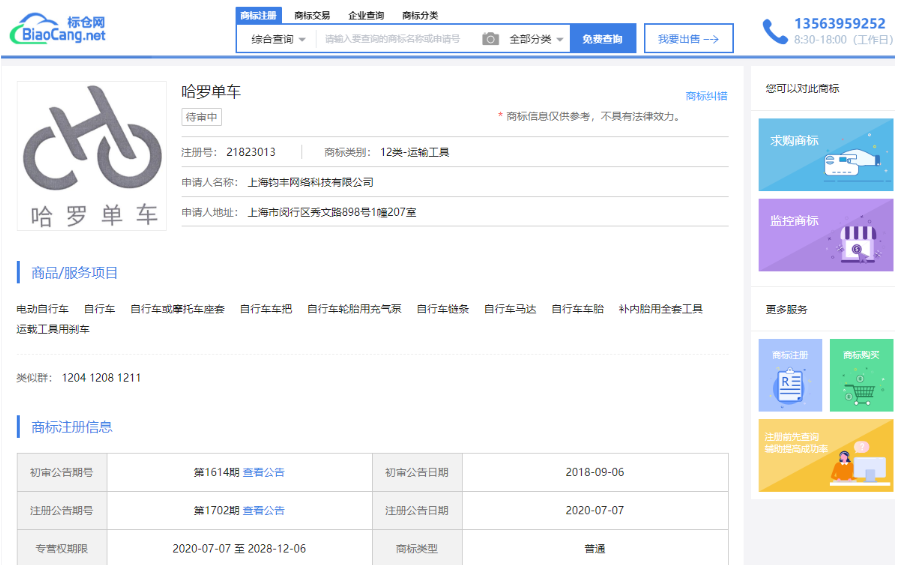The width and height of the screenshot is (897, 565).
Task: View the 哈罗单车 trademark logo image
Action: (92, 156)
